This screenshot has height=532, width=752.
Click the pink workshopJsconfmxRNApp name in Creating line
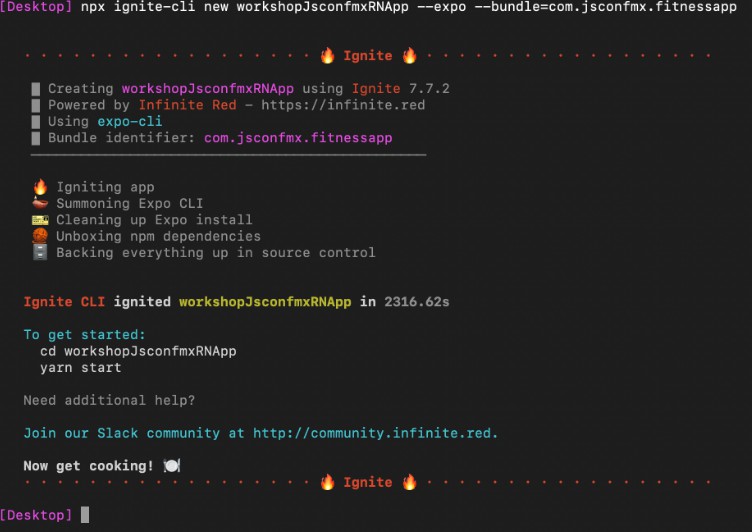[208, 89]
